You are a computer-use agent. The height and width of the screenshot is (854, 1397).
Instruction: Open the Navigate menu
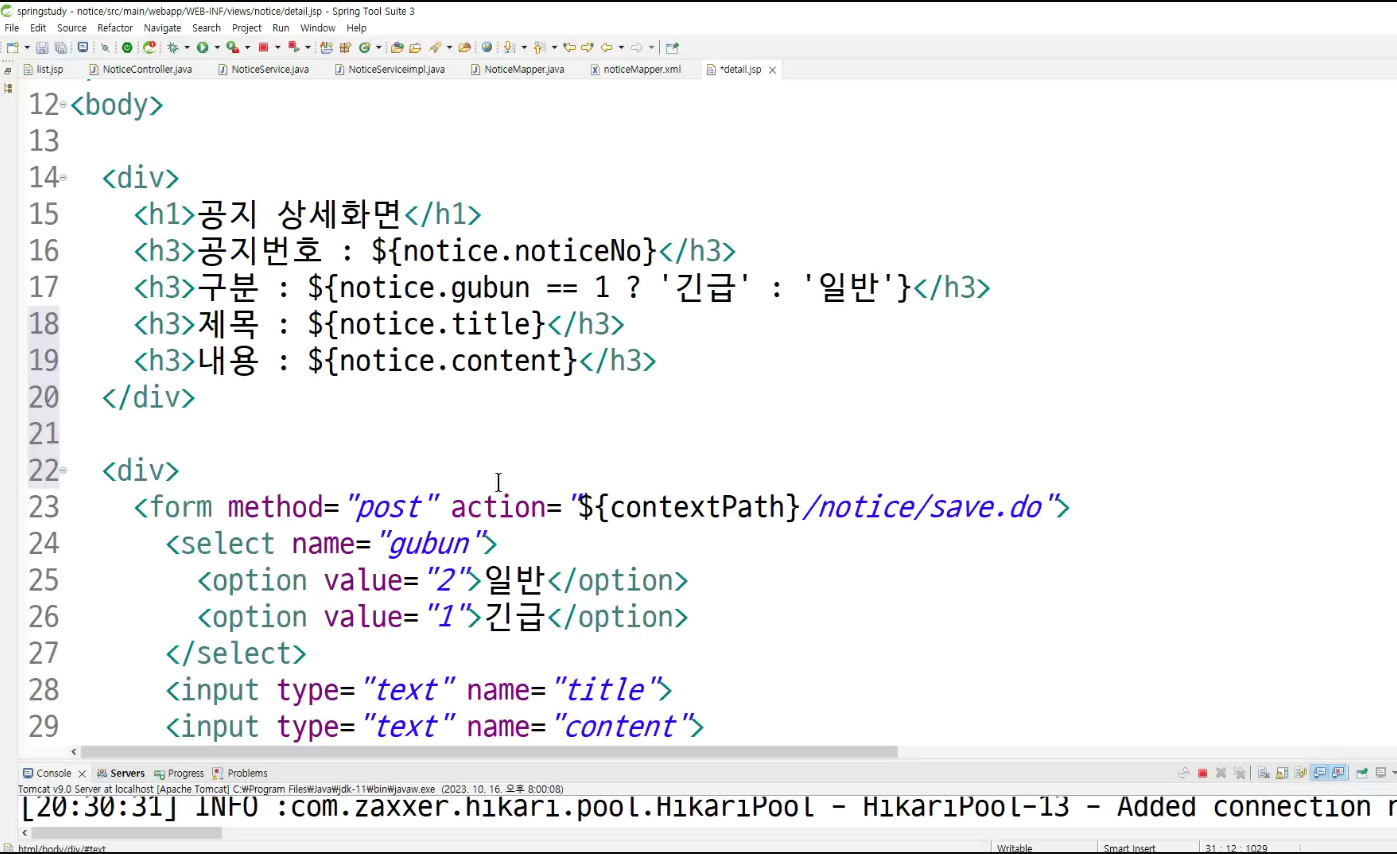pyautogui.click(x=163, y=28)
